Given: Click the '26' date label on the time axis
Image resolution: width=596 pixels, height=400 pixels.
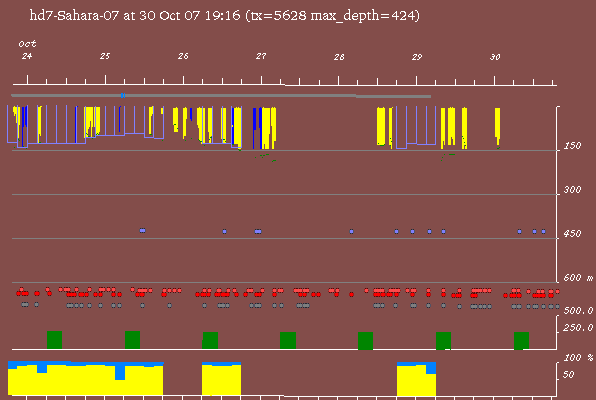Looking at the screenshot, I should tap(183, 56).
